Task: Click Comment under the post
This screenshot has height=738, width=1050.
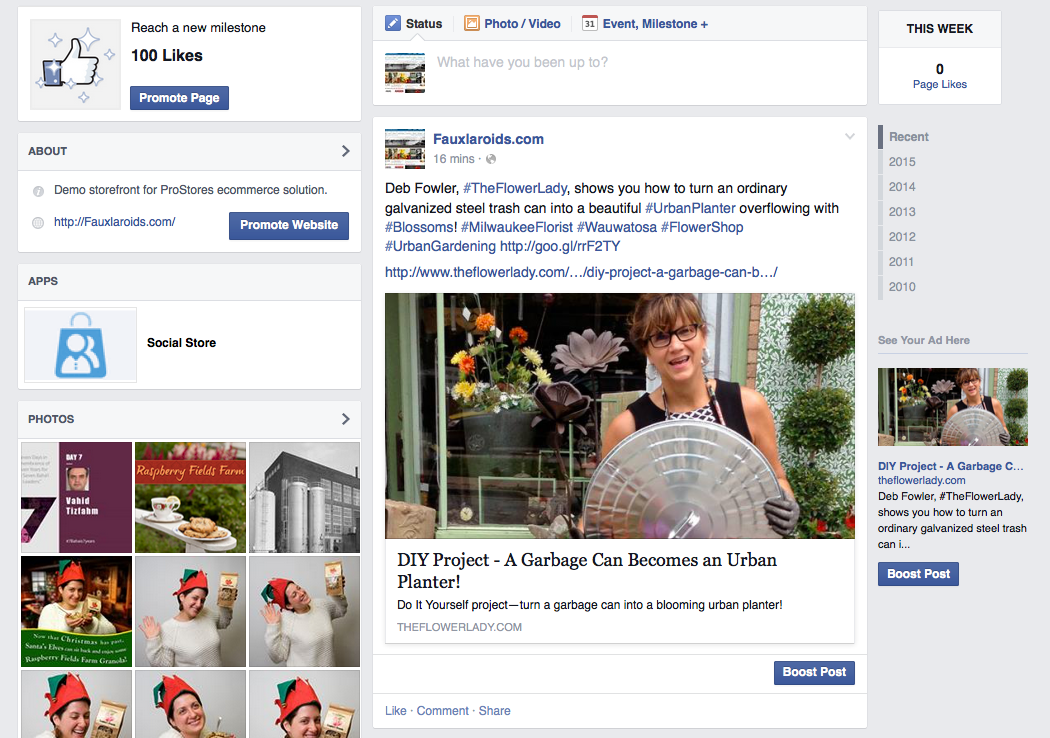Action: coord(443,711)
